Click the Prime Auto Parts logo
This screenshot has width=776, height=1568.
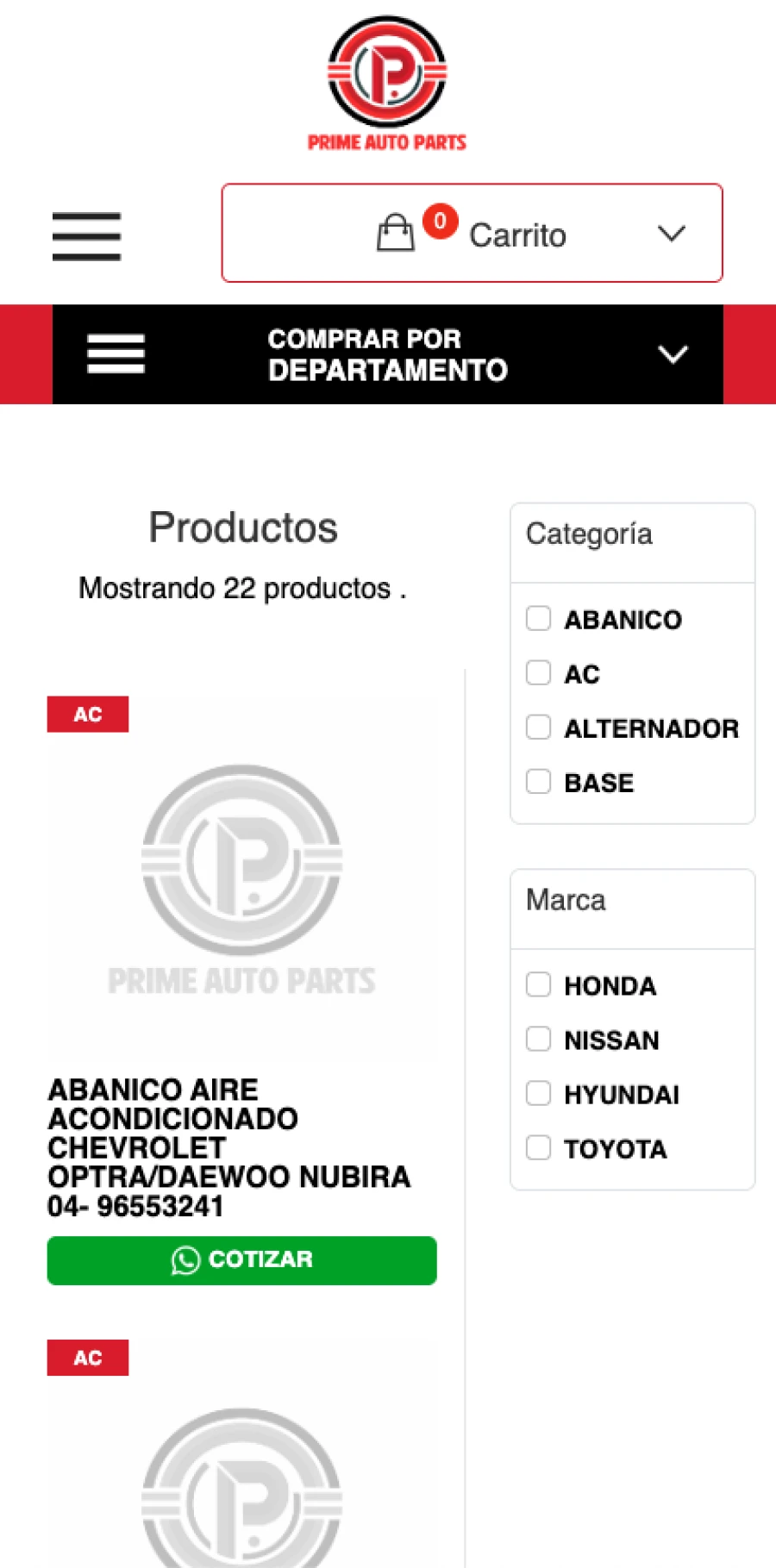click(x=387, y=84)
